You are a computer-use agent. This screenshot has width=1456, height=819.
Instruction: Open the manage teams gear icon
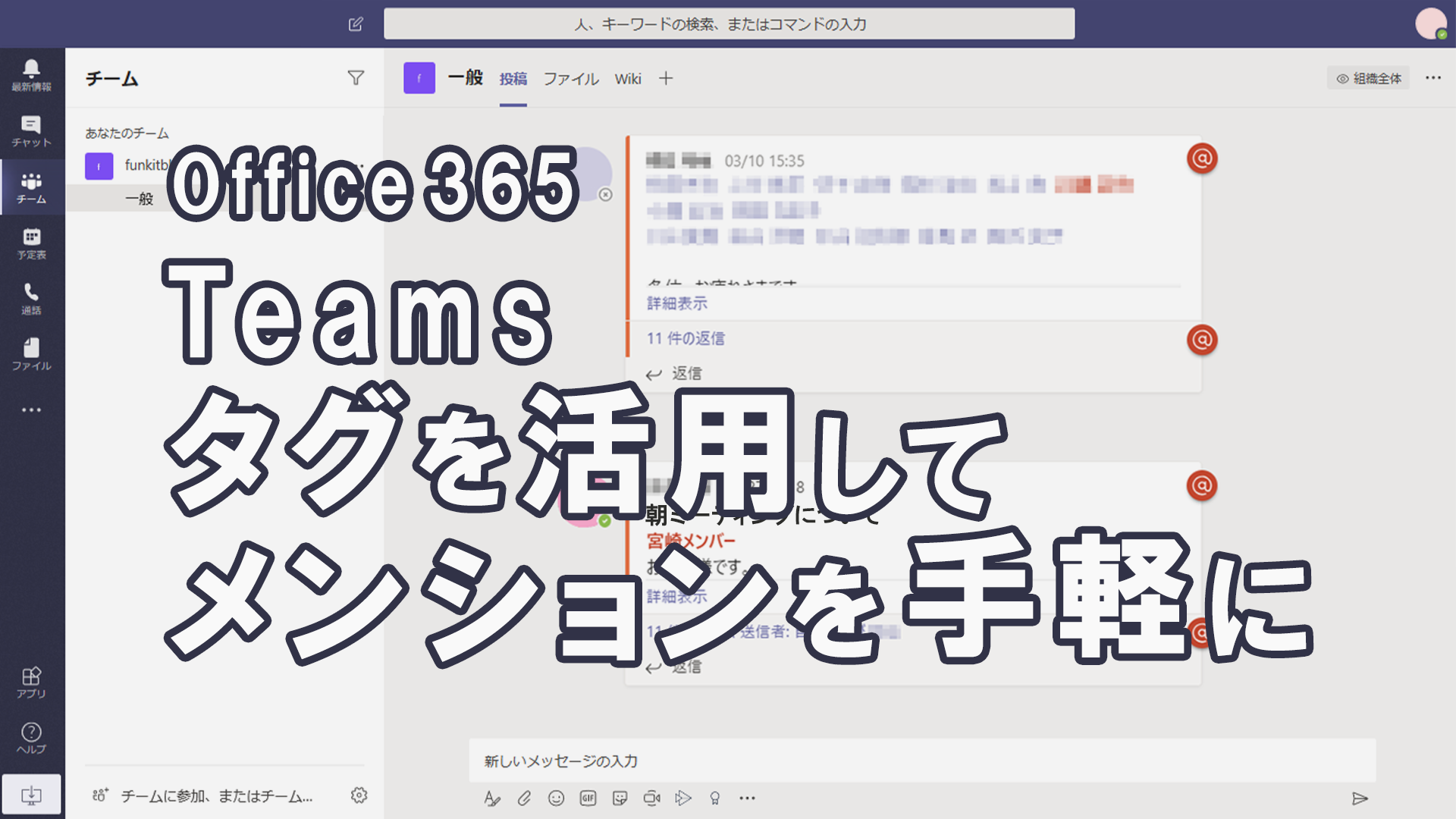(x=359, y=795)
